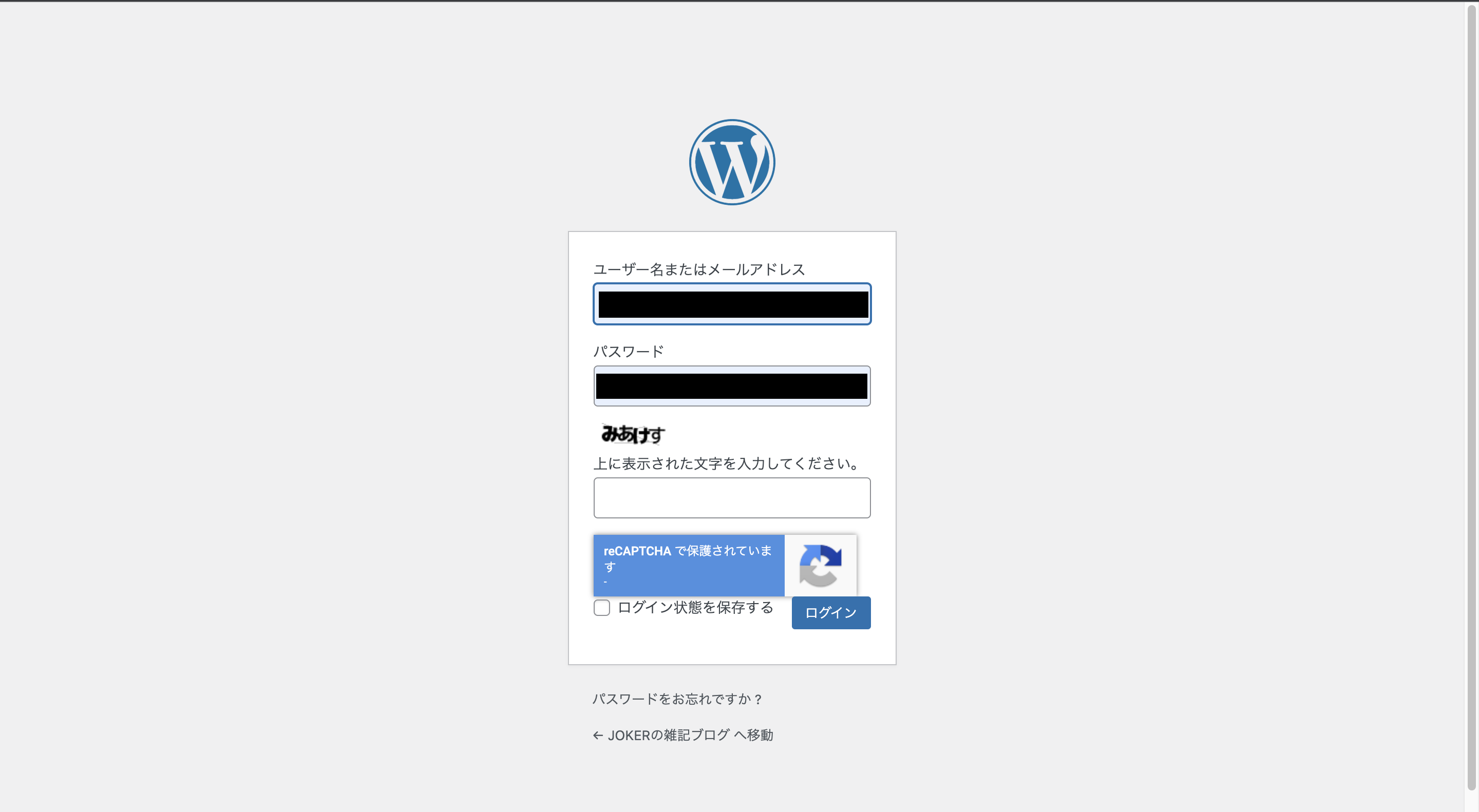1479x812 pixels.
Task: Click the 上に表示された文字を入力してください label
Action: coord(727,463)
